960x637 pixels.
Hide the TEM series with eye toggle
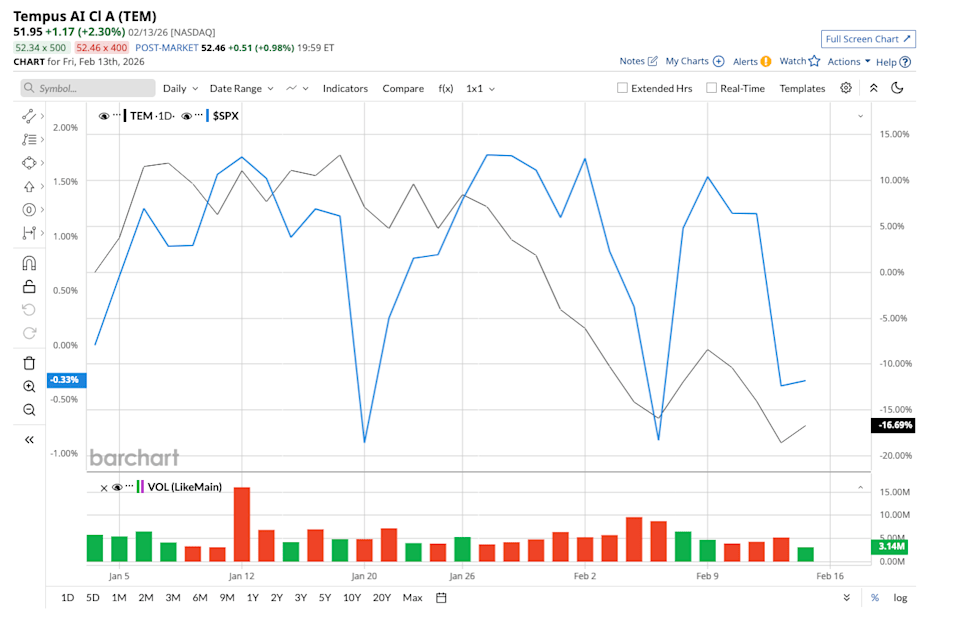[103, 115]
